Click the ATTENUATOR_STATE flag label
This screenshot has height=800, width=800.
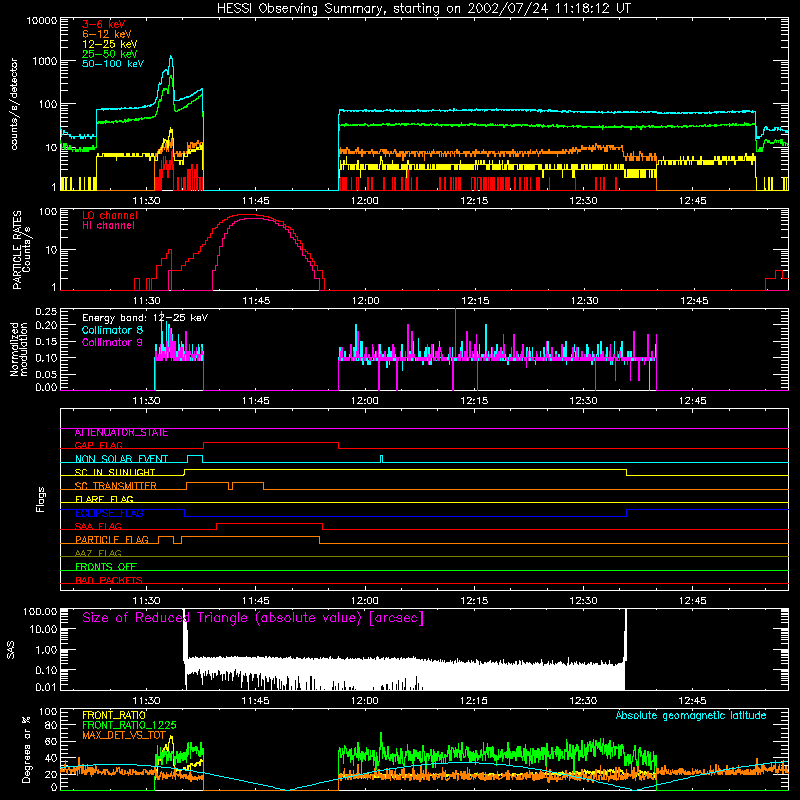(121, 432)
